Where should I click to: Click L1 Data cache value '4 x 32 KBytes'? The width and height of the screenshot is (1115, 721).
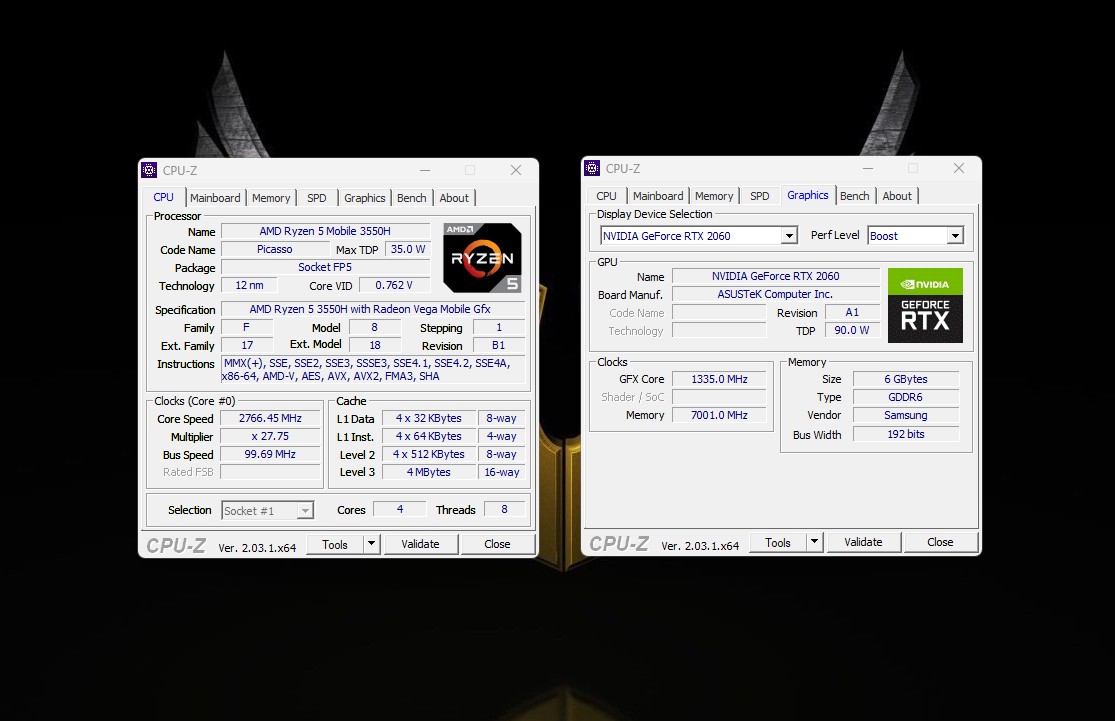429,418
